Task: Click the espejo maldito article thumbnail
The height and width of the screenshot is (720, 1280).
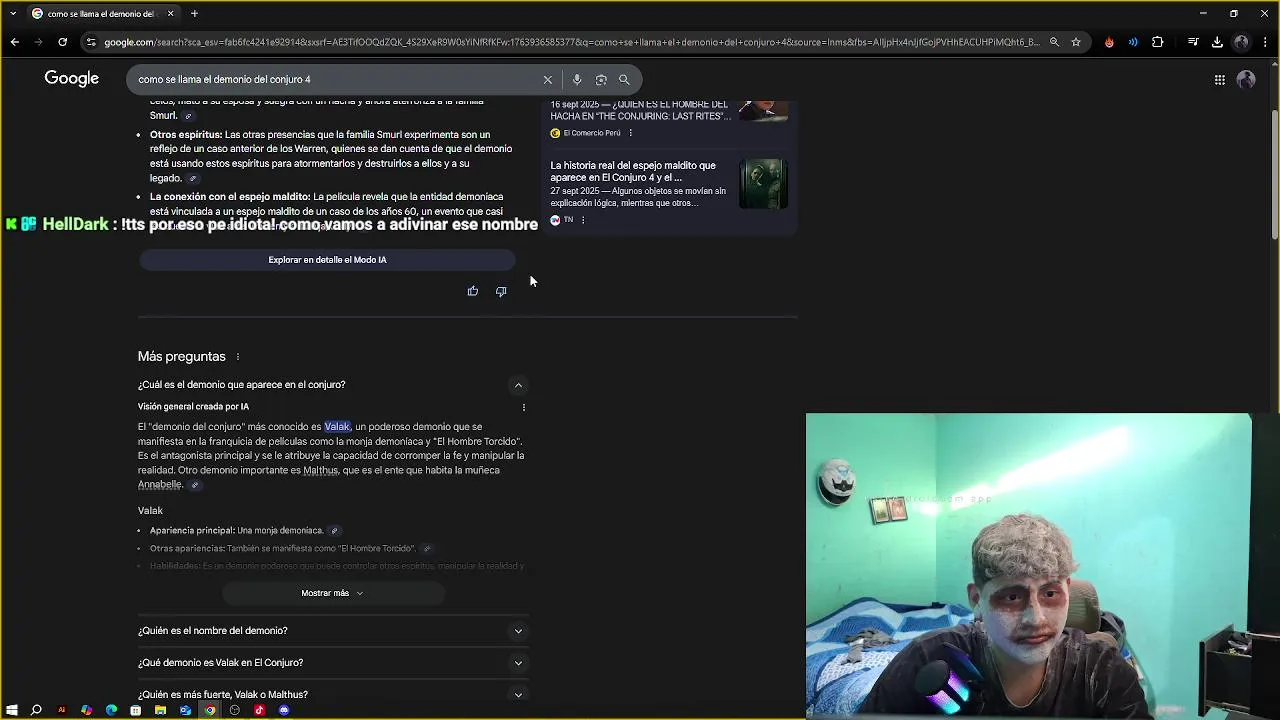Action: 763,184
